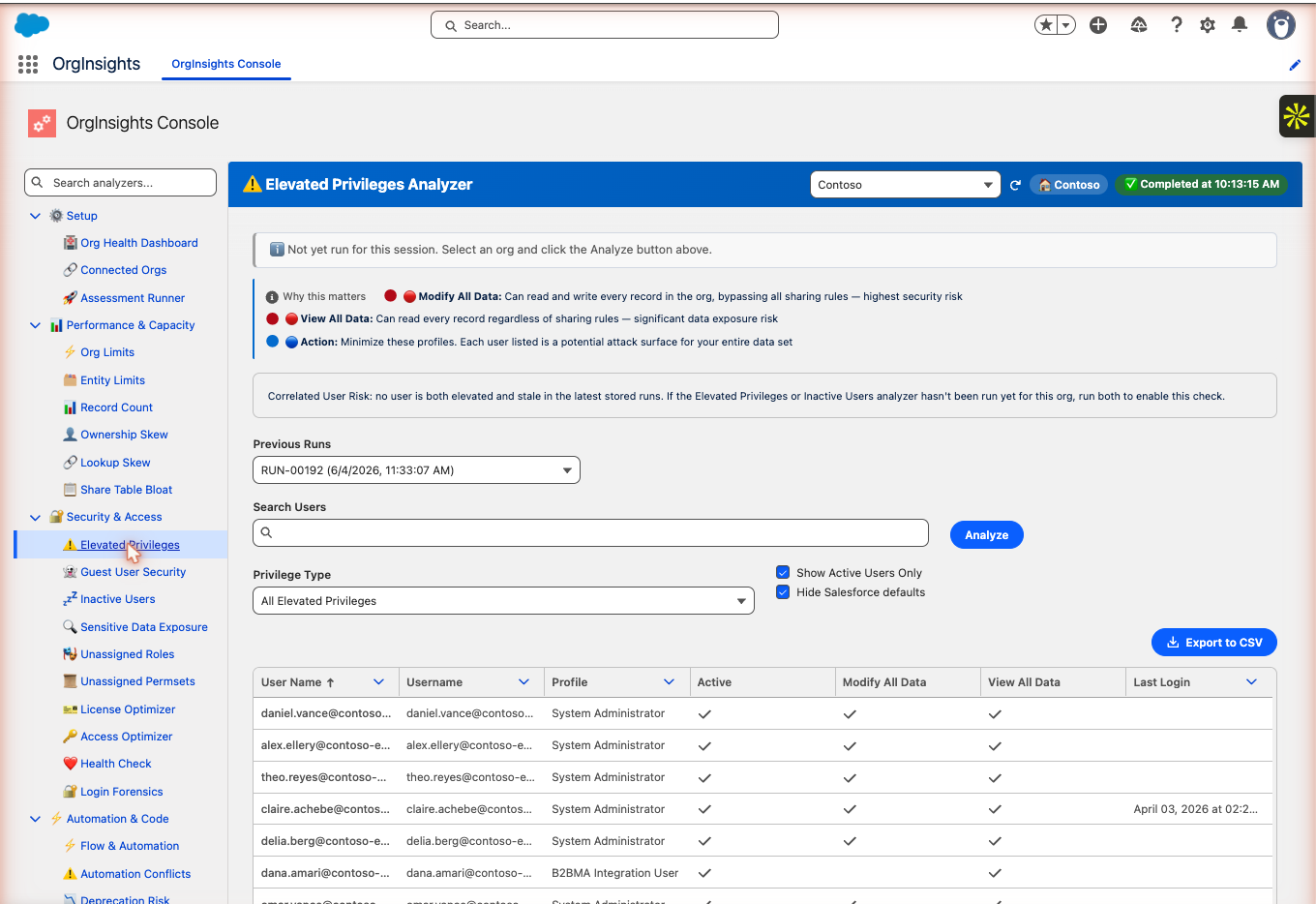1316x904 pixels.
Task: Click Export to CSV button
Action: pyautogui.click(x=1214, y=643)
